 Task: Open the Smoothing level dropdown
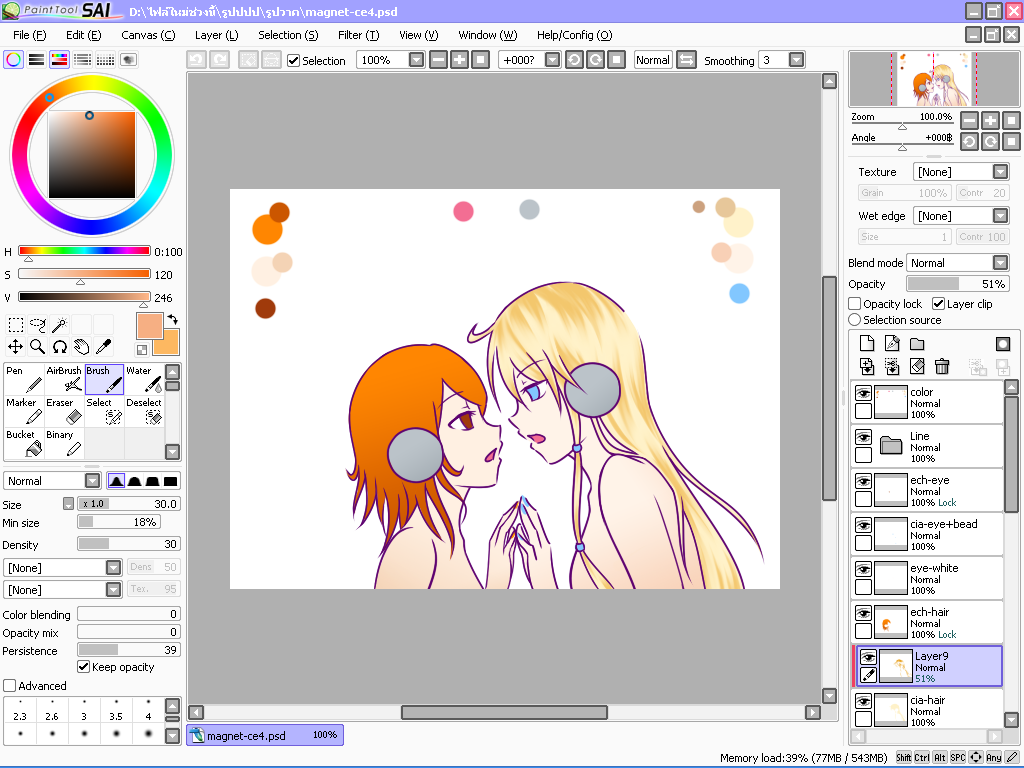tap(796, 60)
